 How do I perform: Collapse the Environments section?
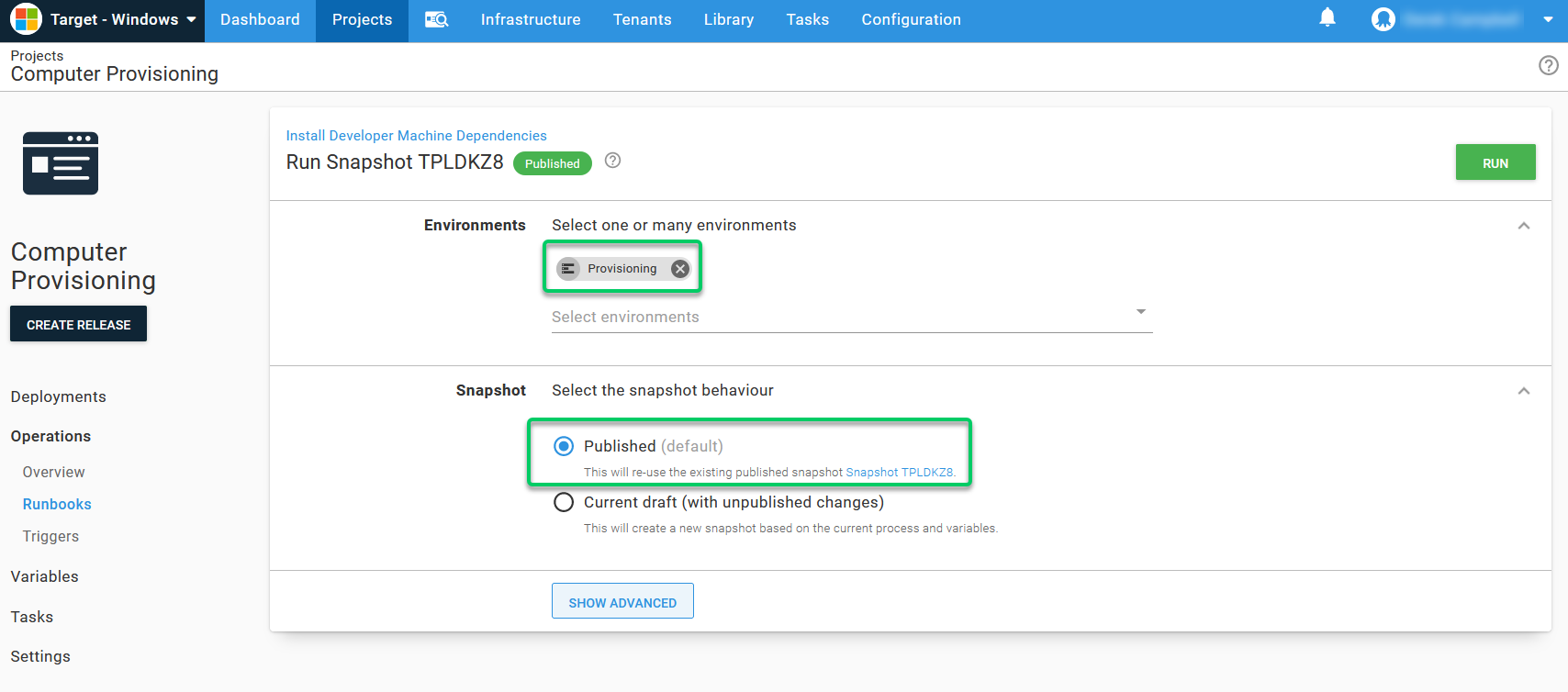[x=1523, y=226]
